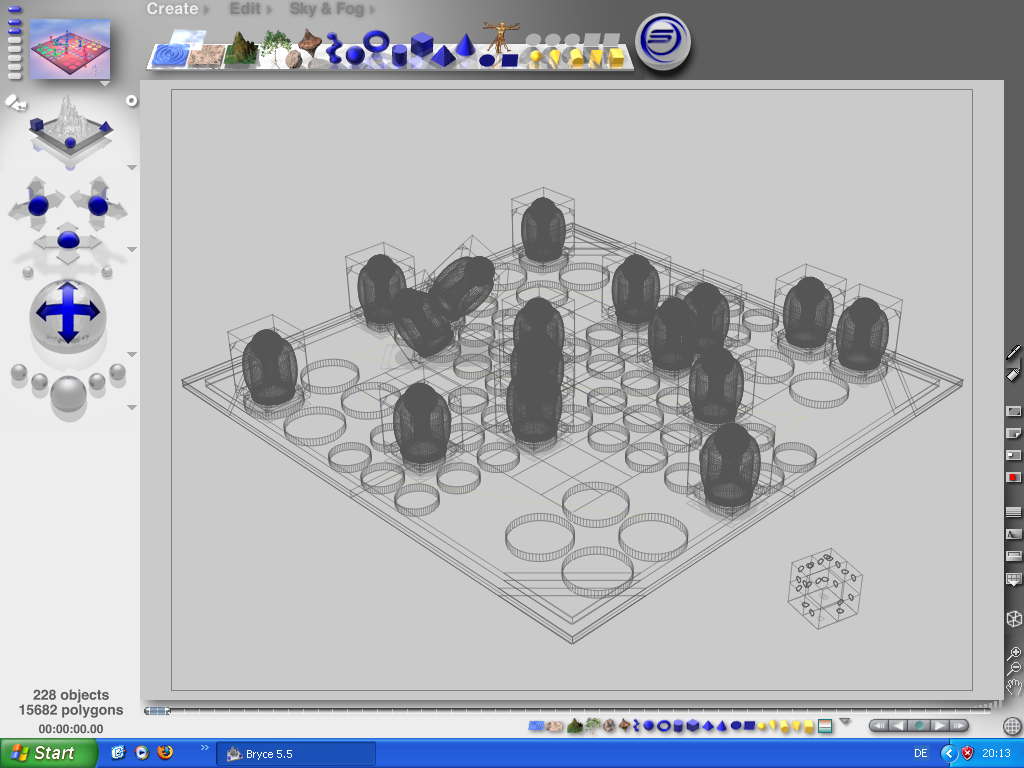The image size is (1024, 768).
Task: Open the Windows Start menu
Action: point(48,753)
